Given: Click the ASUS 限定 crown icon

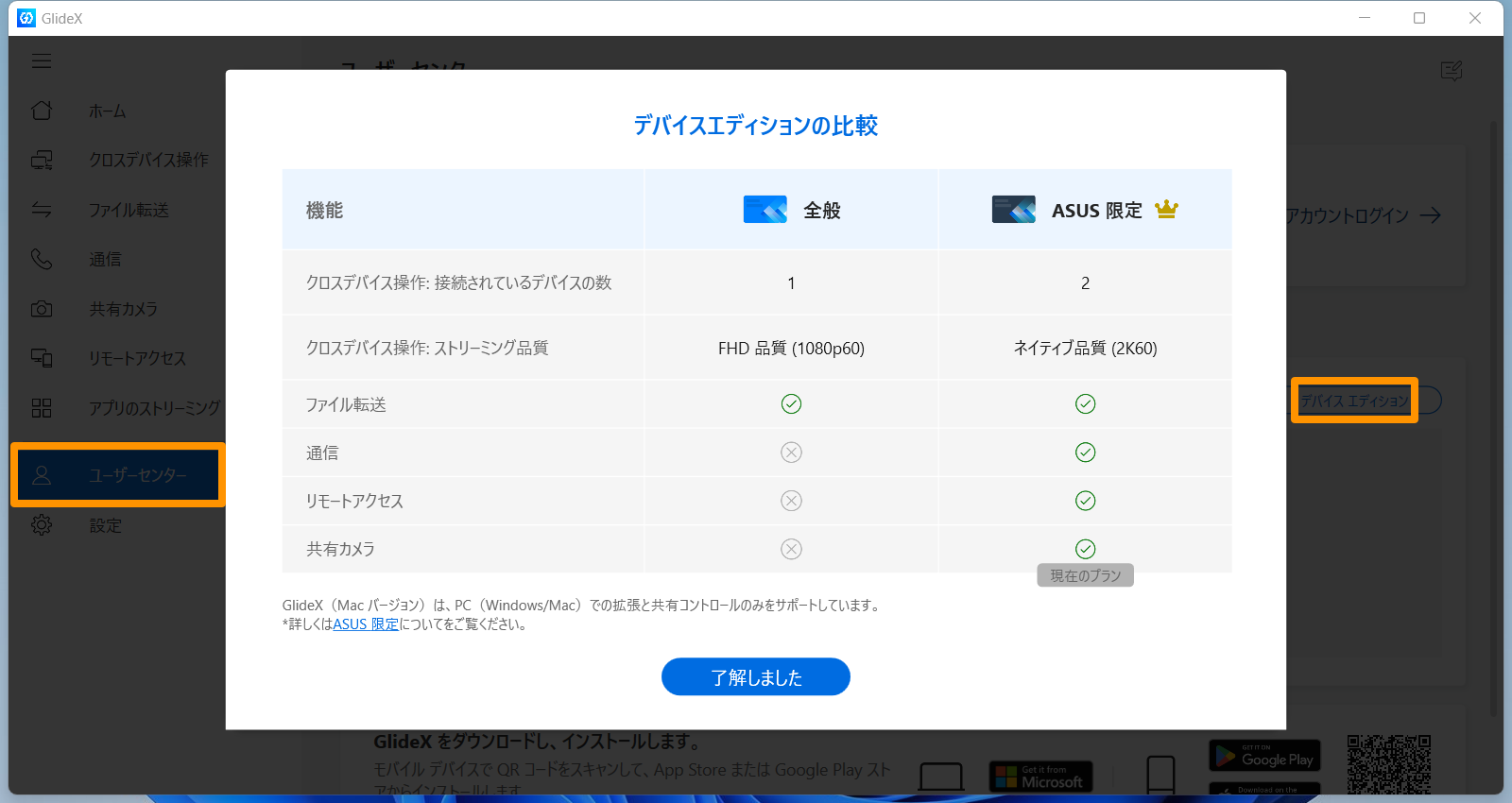Looking at the screenshot, I should (x=1166, y=210).
